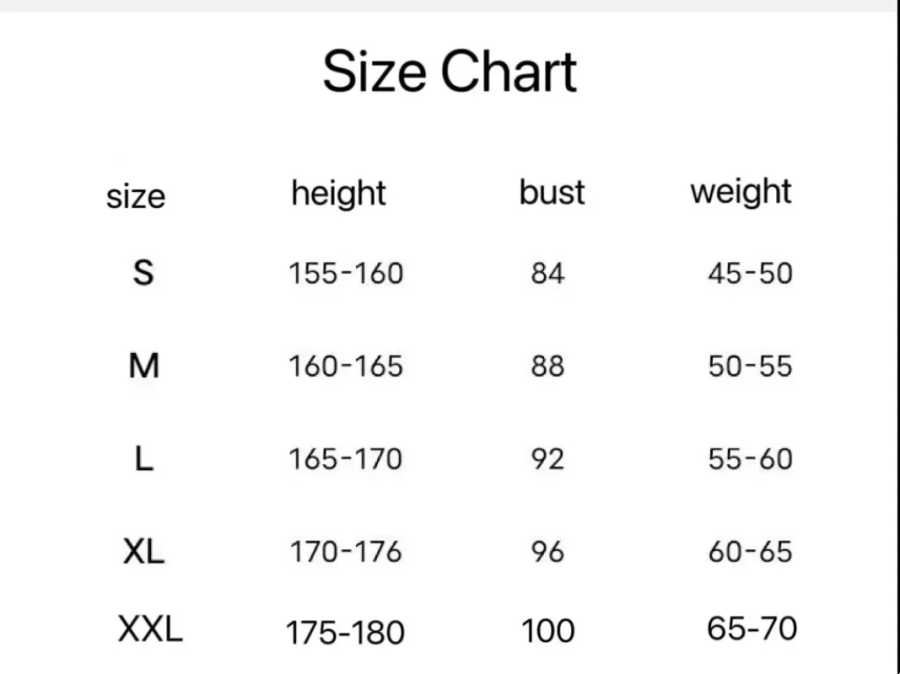This screenshot has width=900, height=674.
Task: Select the bust column header
Action: [x=552, y=192]
